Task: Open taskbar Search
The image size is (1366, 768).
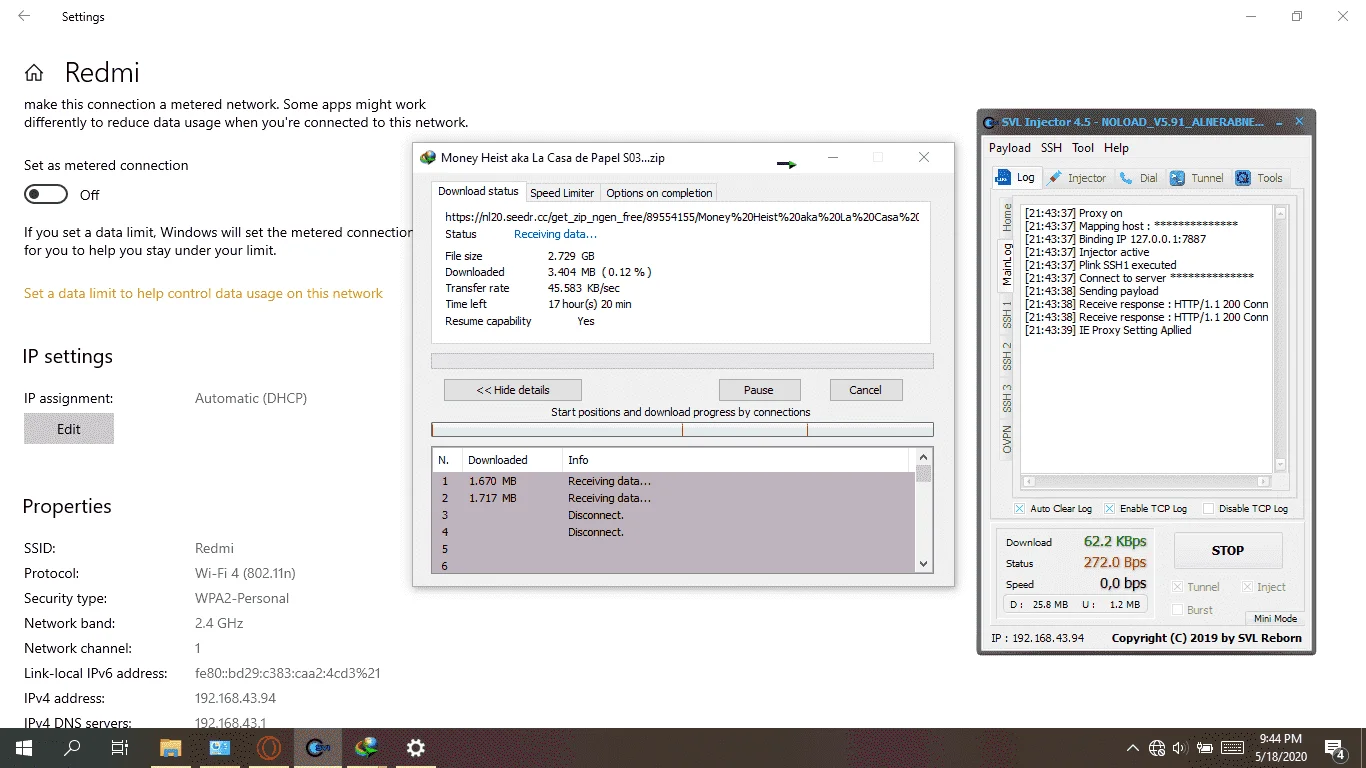Action: (x=72, y=748)
